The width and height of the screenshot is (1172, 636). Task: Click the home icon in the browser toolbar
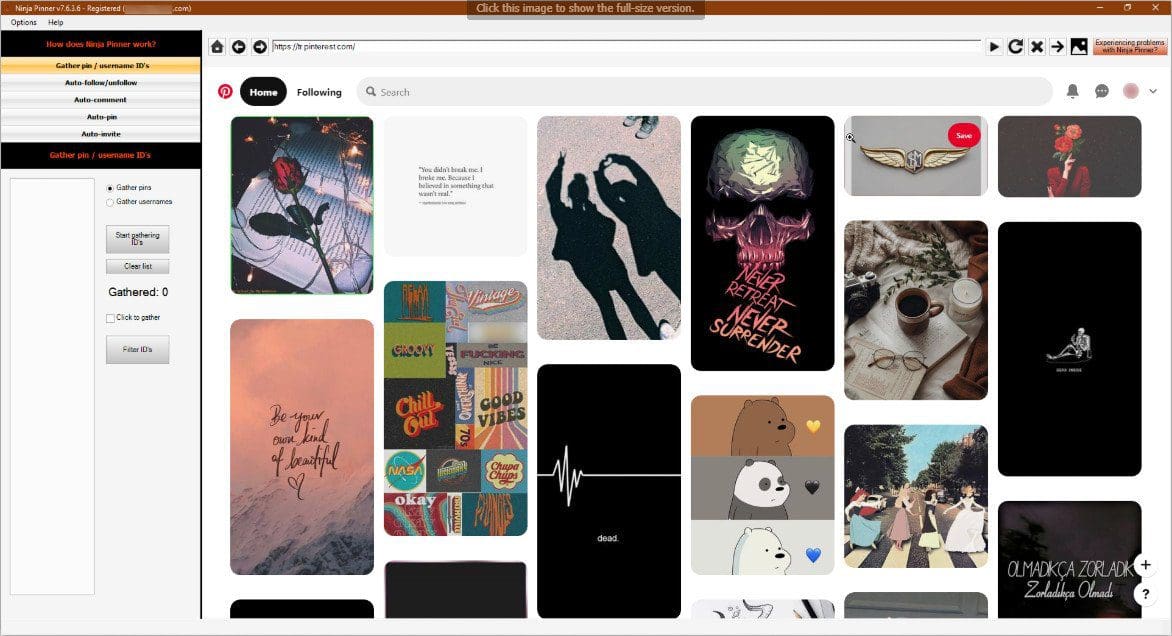click(216, 46)
